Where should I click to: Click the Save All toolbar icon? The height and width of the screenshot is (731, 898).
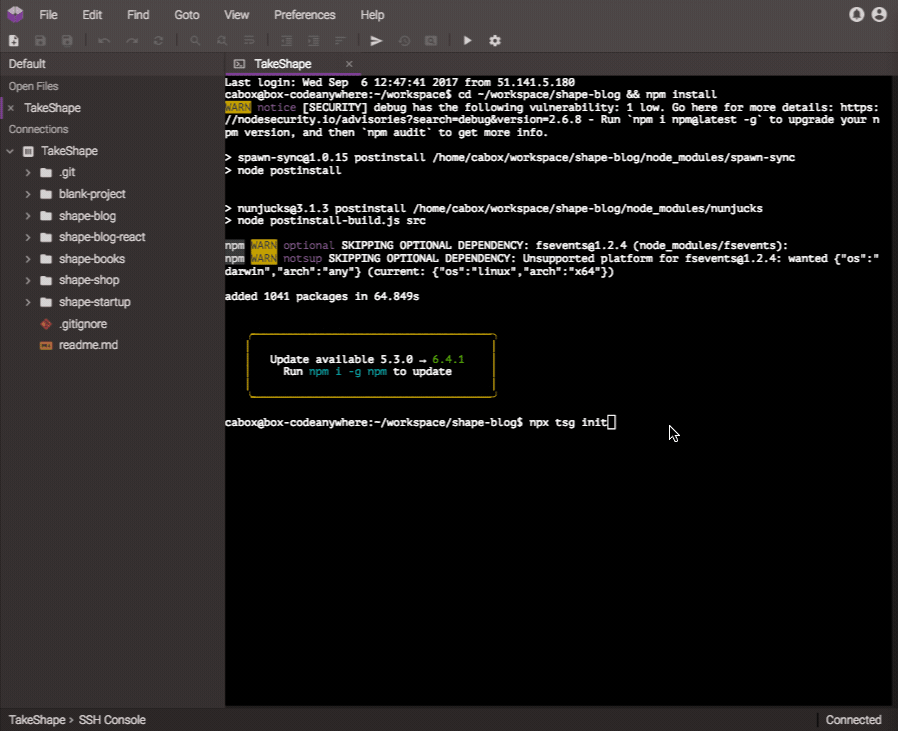(67, 41)
